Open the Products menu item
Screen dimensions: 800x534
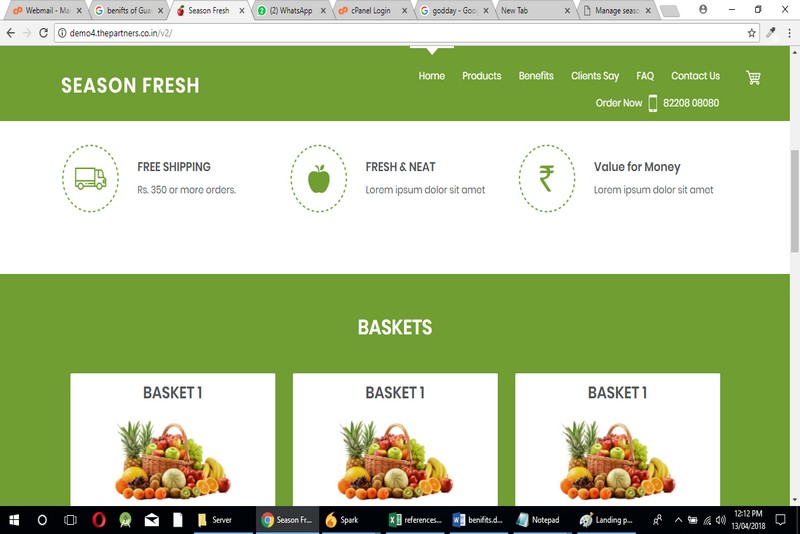[x=482, y=76]
